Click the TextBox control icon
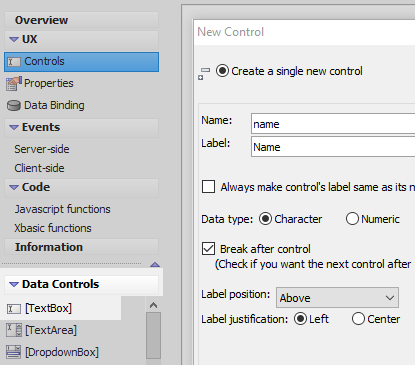This screenshot has width=415, height=365. point(14,309)
